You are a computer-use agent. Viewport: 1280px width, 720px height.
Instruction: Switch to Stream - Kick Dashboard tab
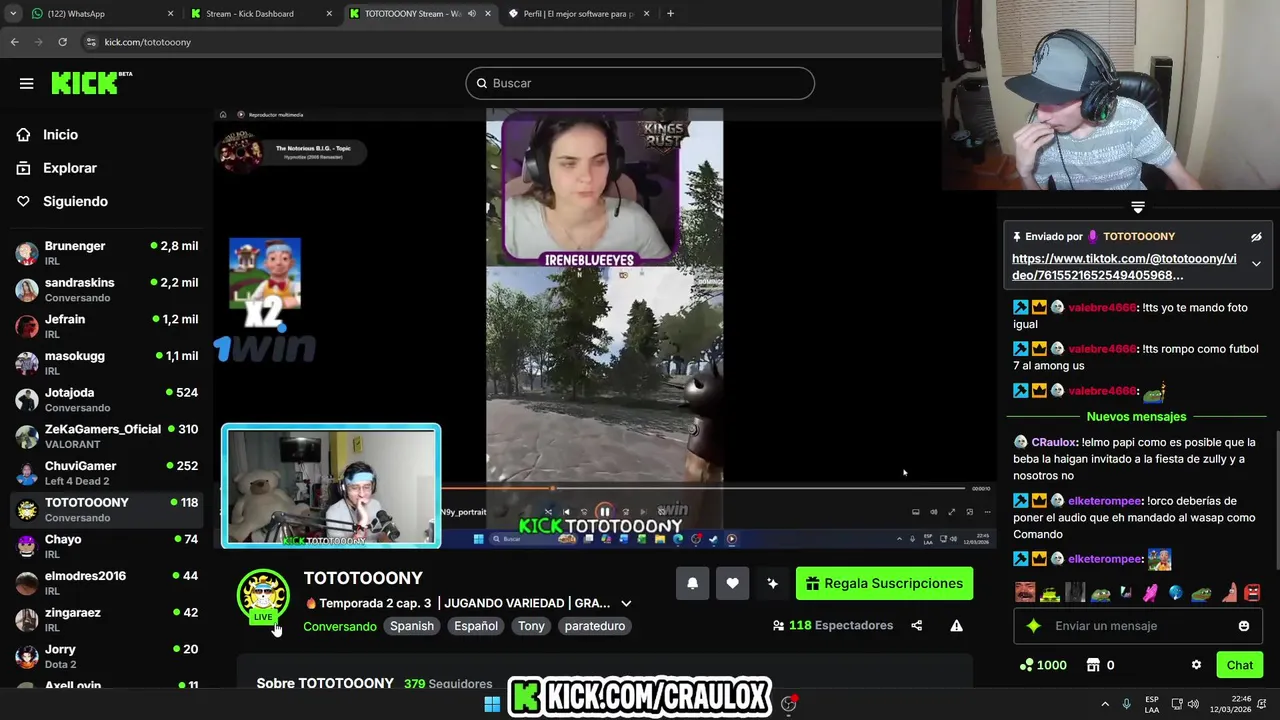260,14
